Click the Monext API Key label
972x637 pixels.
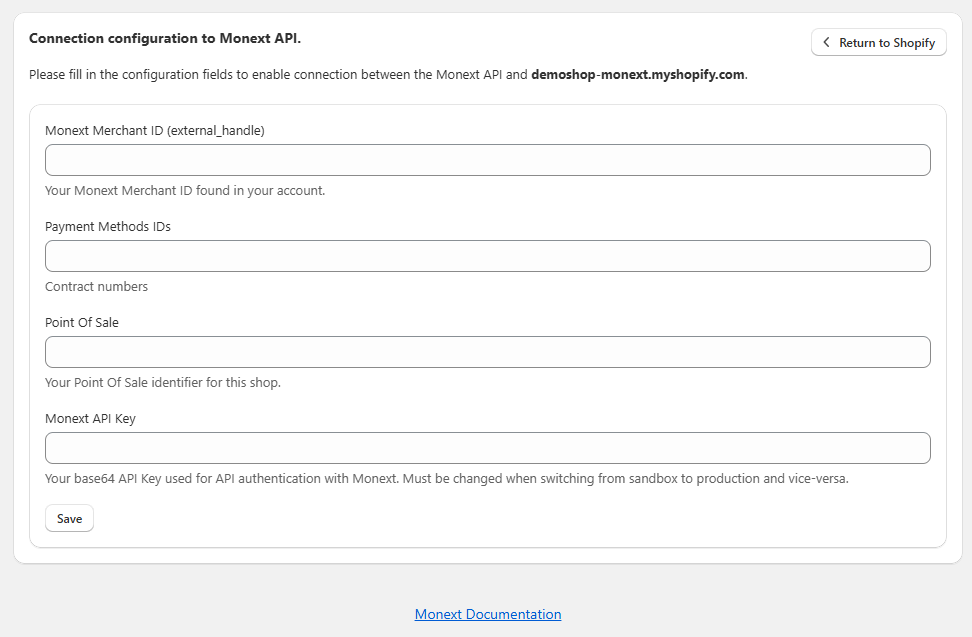pos(91,419)
